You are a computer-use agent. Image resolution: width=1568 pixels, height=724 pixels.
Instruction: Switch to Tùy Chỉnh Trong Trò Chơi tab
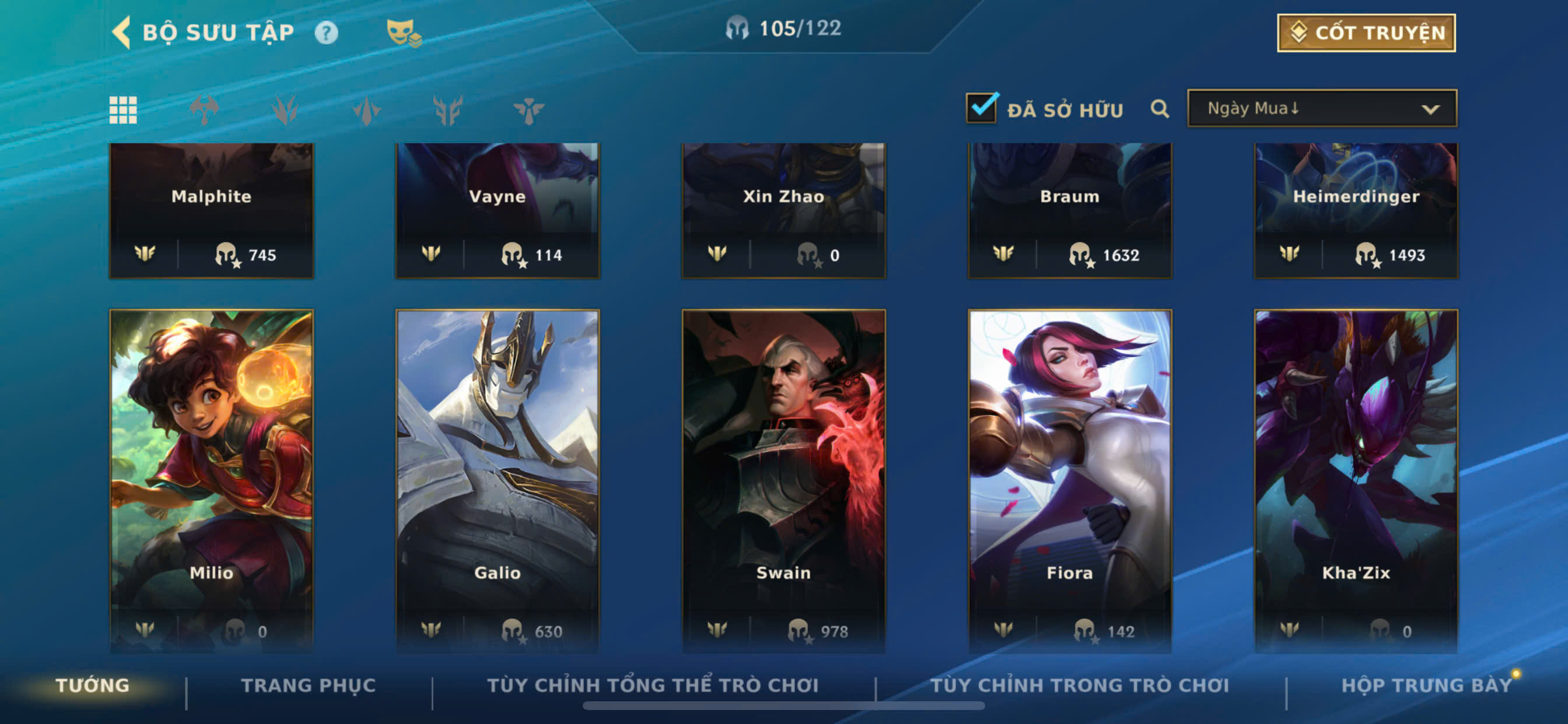click(1079, 686)
